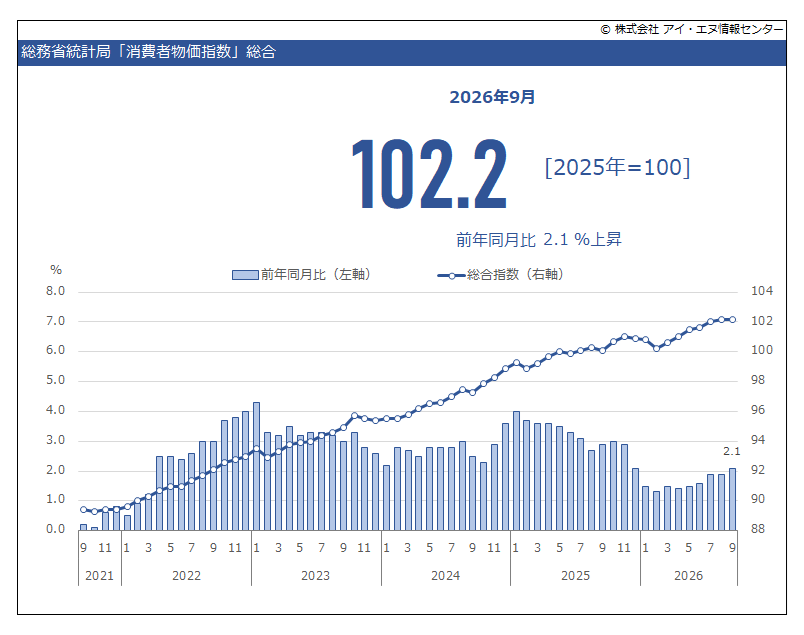Click the bar for January 2025
This screenshot has height=635, width=804.
point(516,471)
